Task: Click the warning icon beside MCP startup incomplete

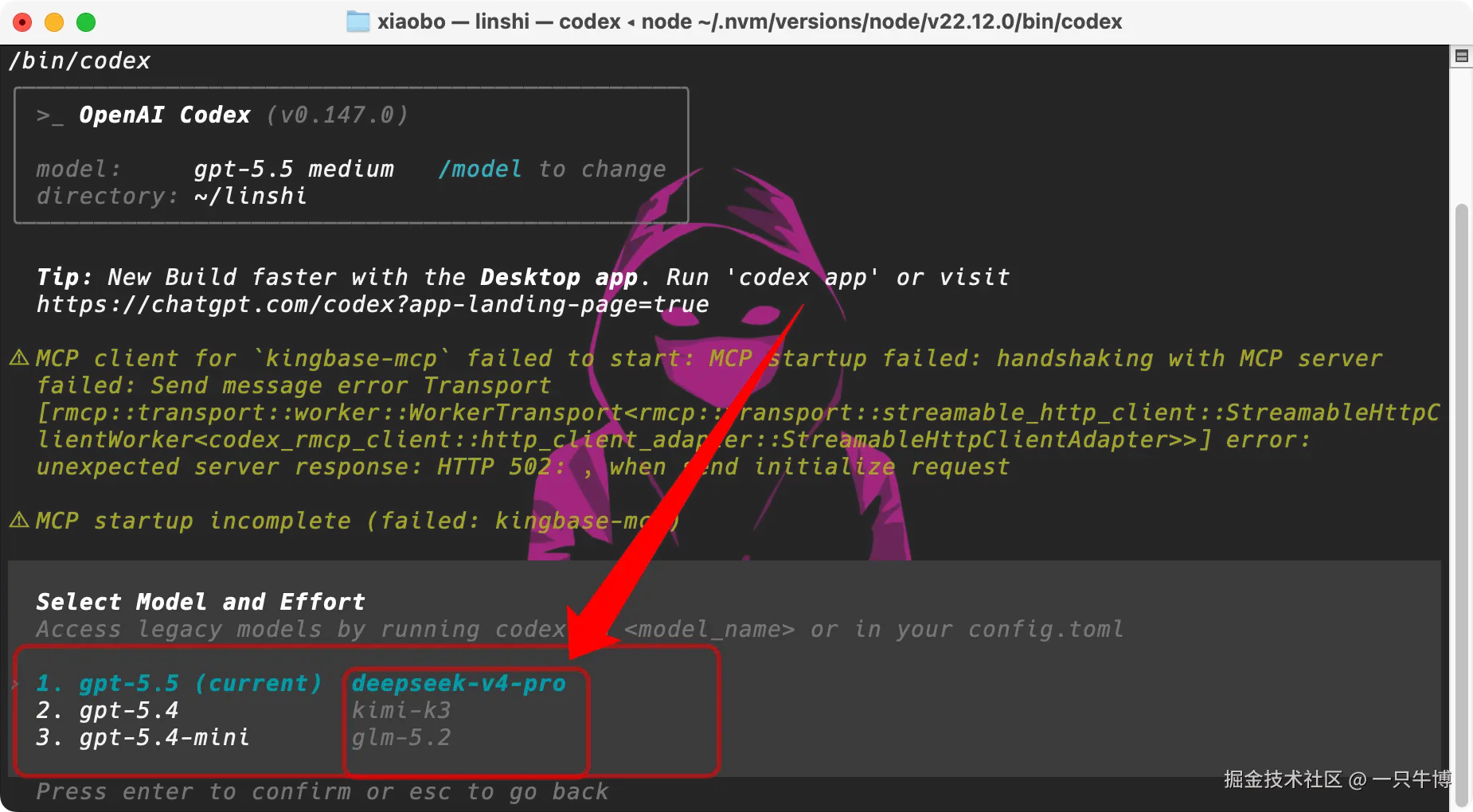Action: 19,520
